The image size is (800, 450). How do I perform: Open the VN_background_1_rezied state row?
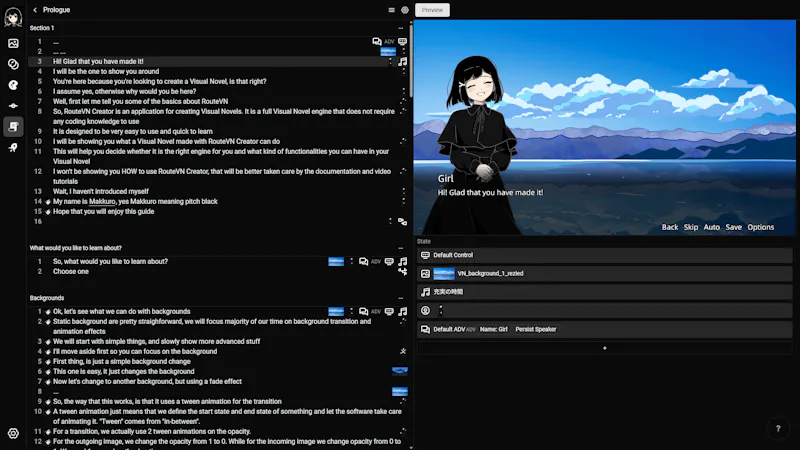tap(605, 273)
